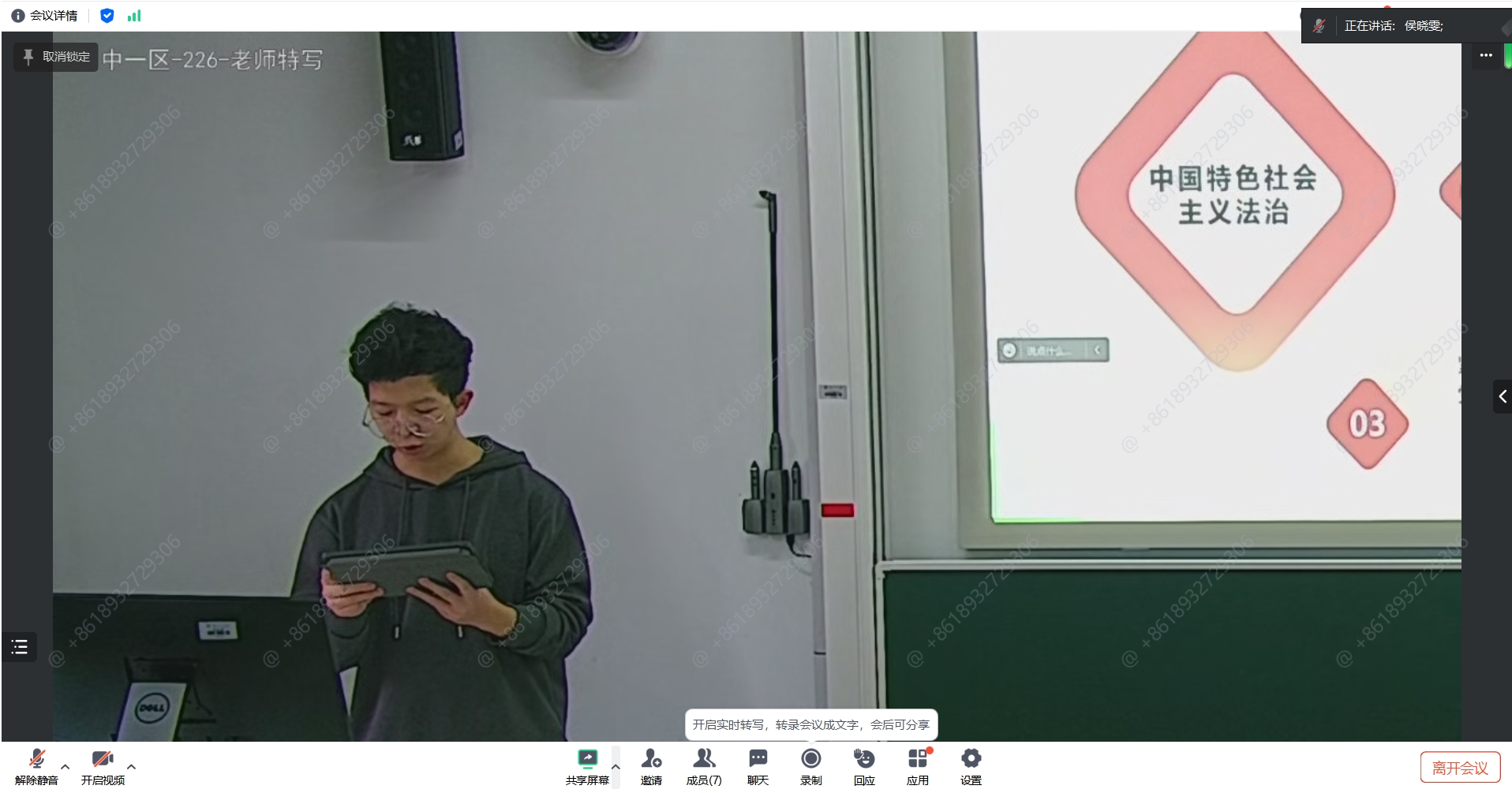Open the 成员(7) members list
This screenshot has height=793, width=1512.
click(x=704, y=766)
